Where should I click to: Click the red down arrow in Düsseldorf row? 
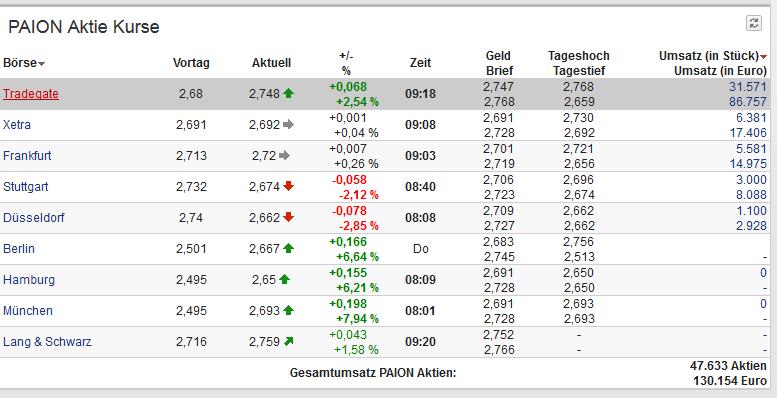[288, 217]
